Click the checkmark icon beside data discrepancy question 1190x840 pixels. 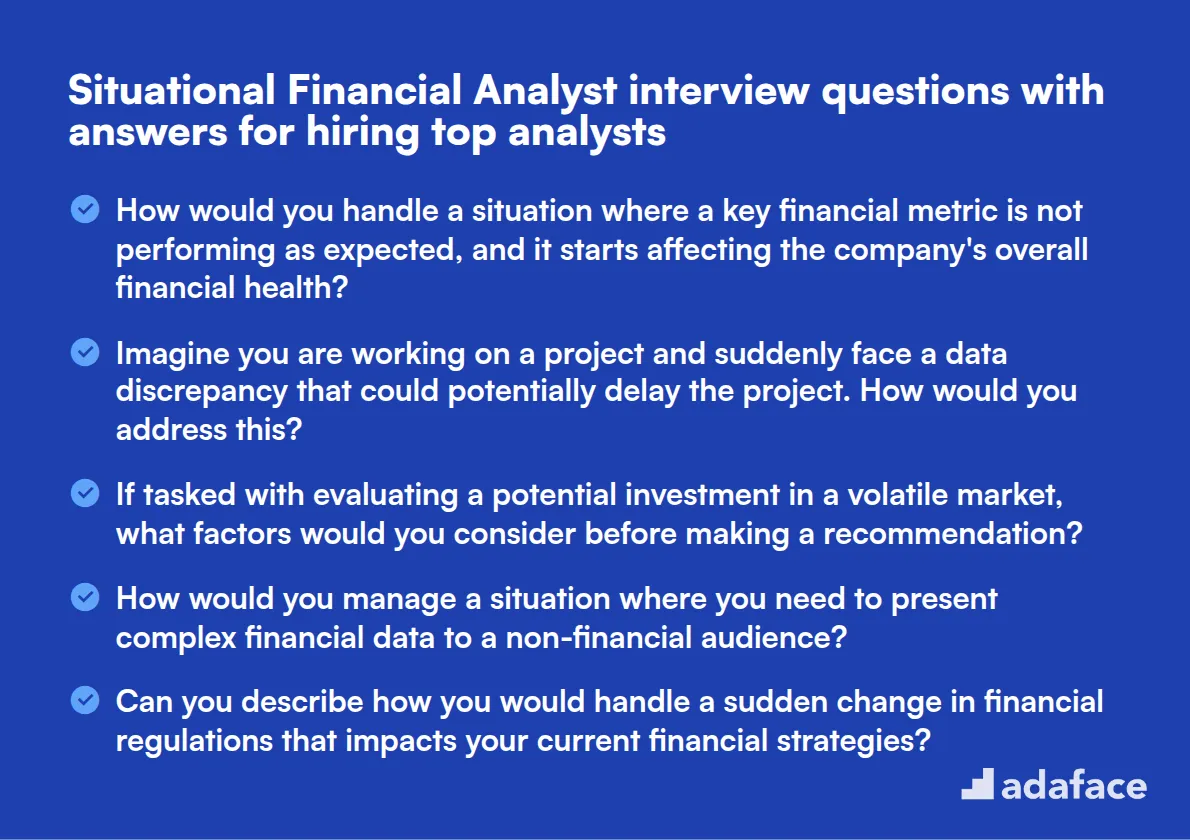click(x=85, y=352)
